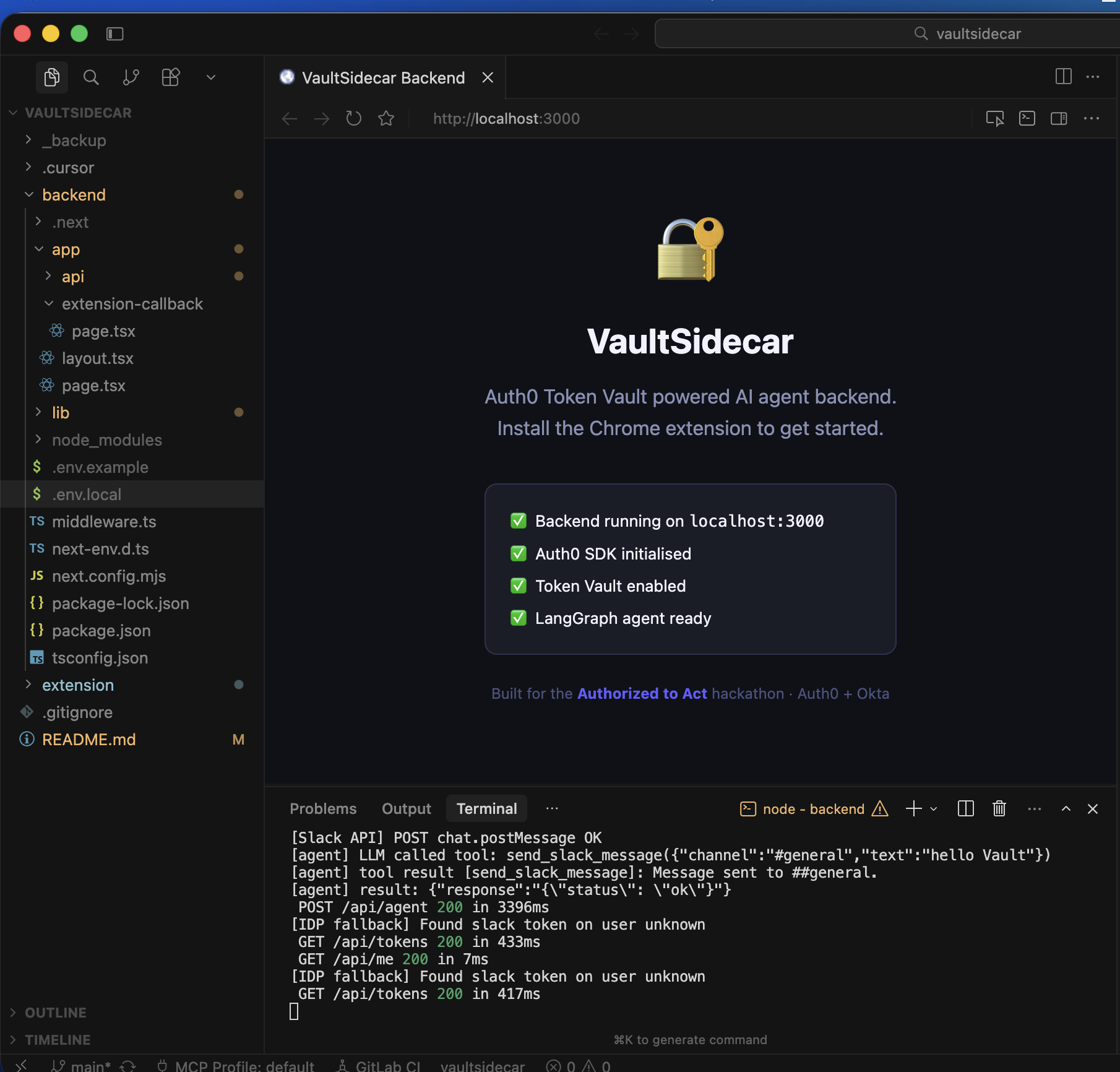Select the Terminal panel tab
Image resolution: width=1120 pixels, height=1072 pixels.
click(x=487, y=809)
